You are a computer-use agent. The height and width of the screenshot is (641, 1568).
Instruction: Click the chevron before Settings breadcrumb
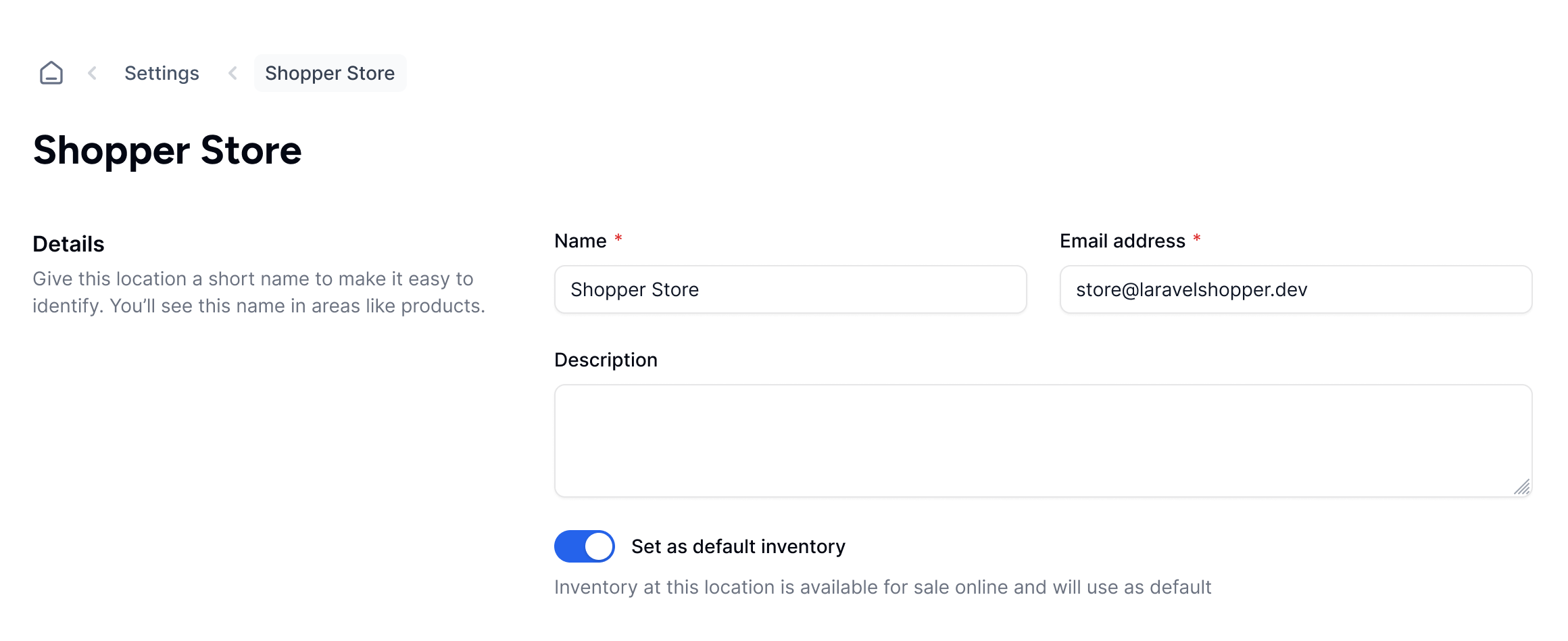click(93, 73)
